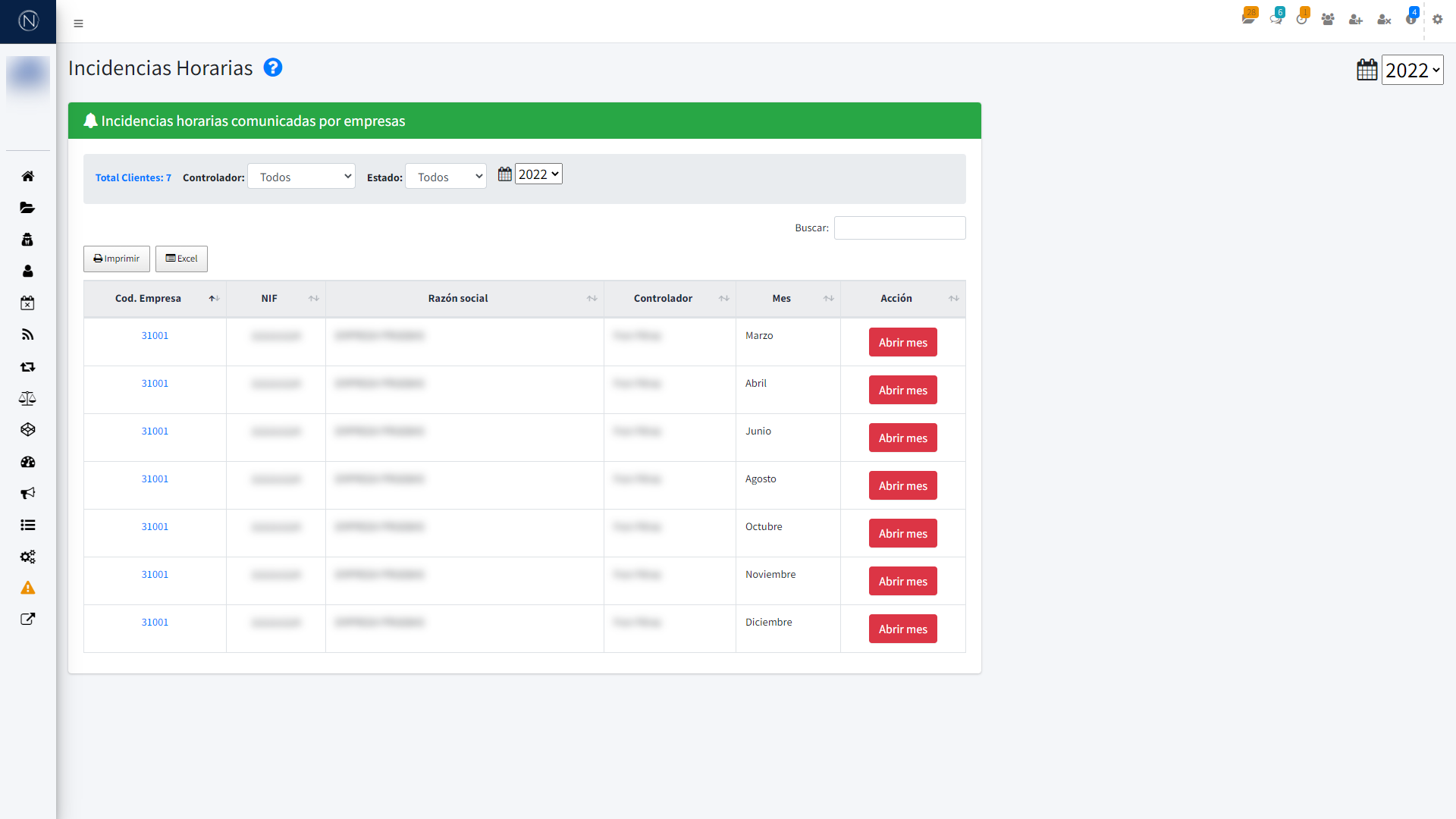Click the home icon in sidebar menu

pos(28,176)
